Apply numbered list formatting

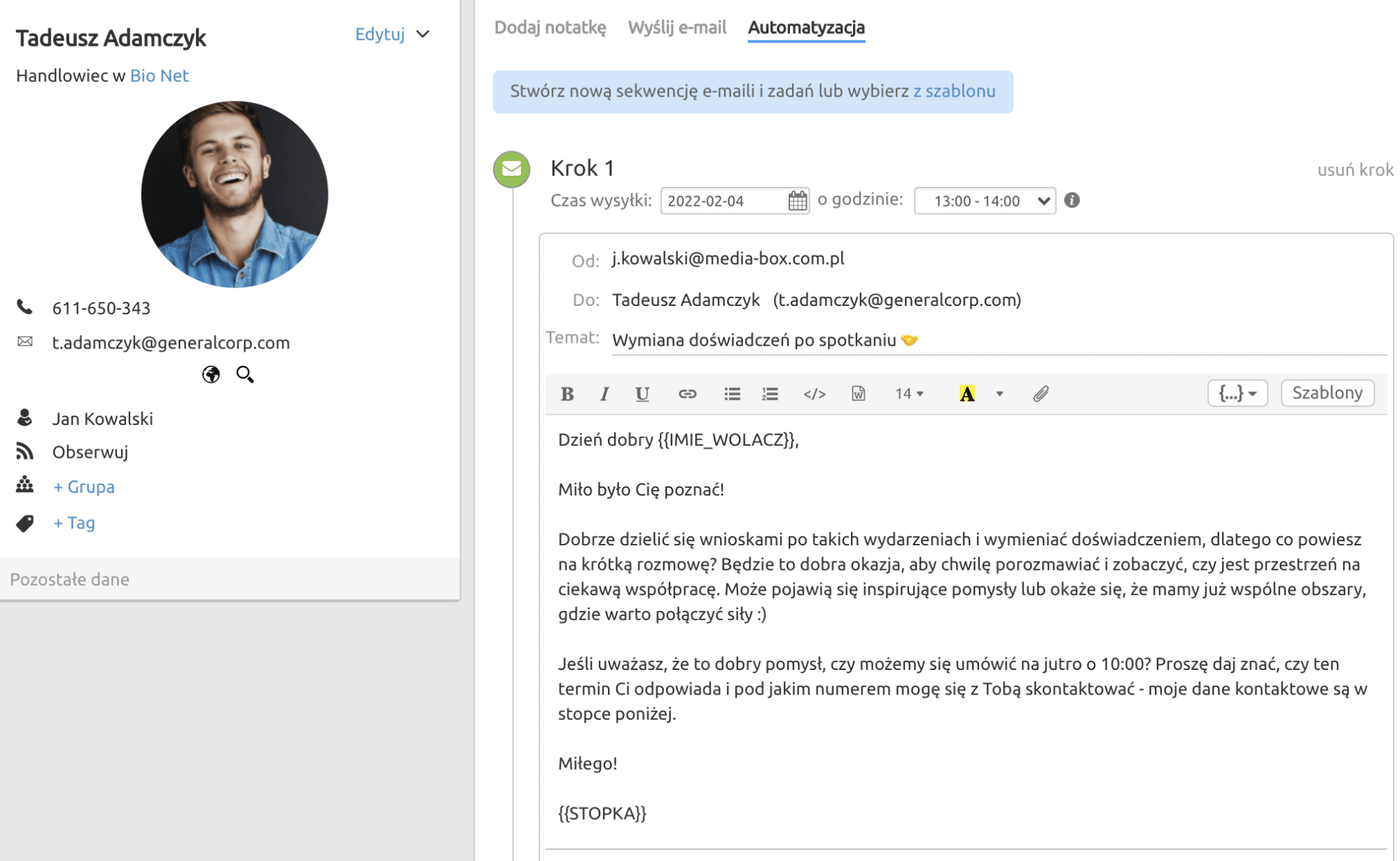(769, 393)
